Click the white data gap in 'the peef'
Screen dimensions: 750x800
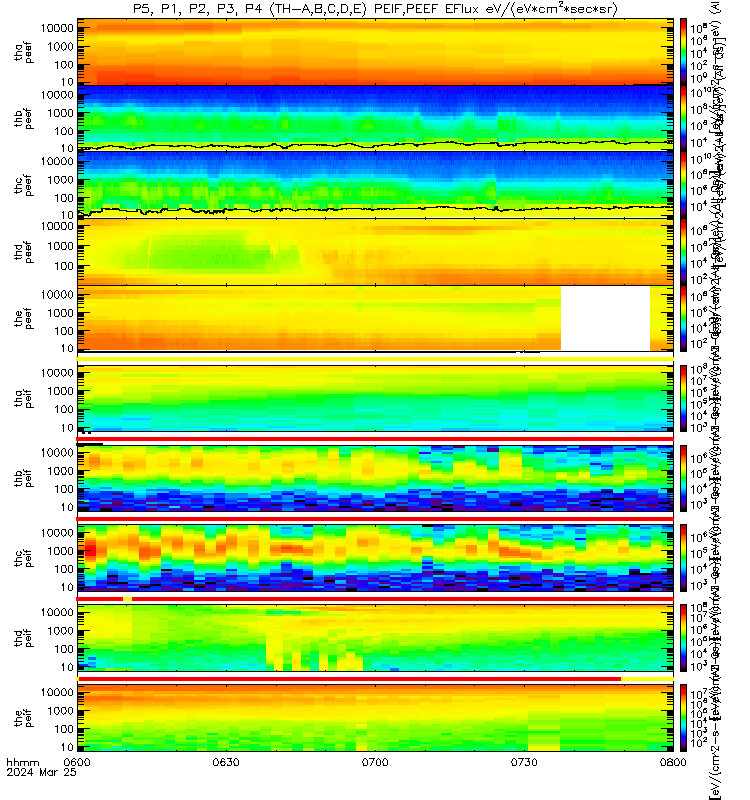[x=605, y=318]
